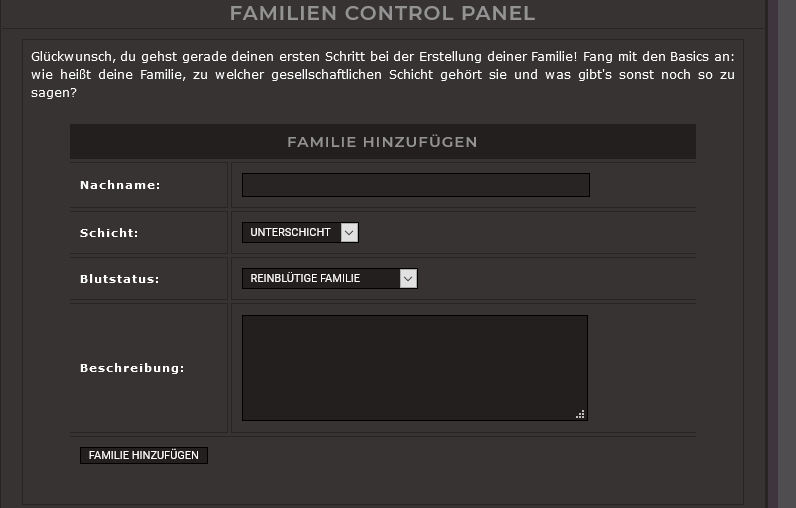Click inside the Beschreibung text area

414,367
